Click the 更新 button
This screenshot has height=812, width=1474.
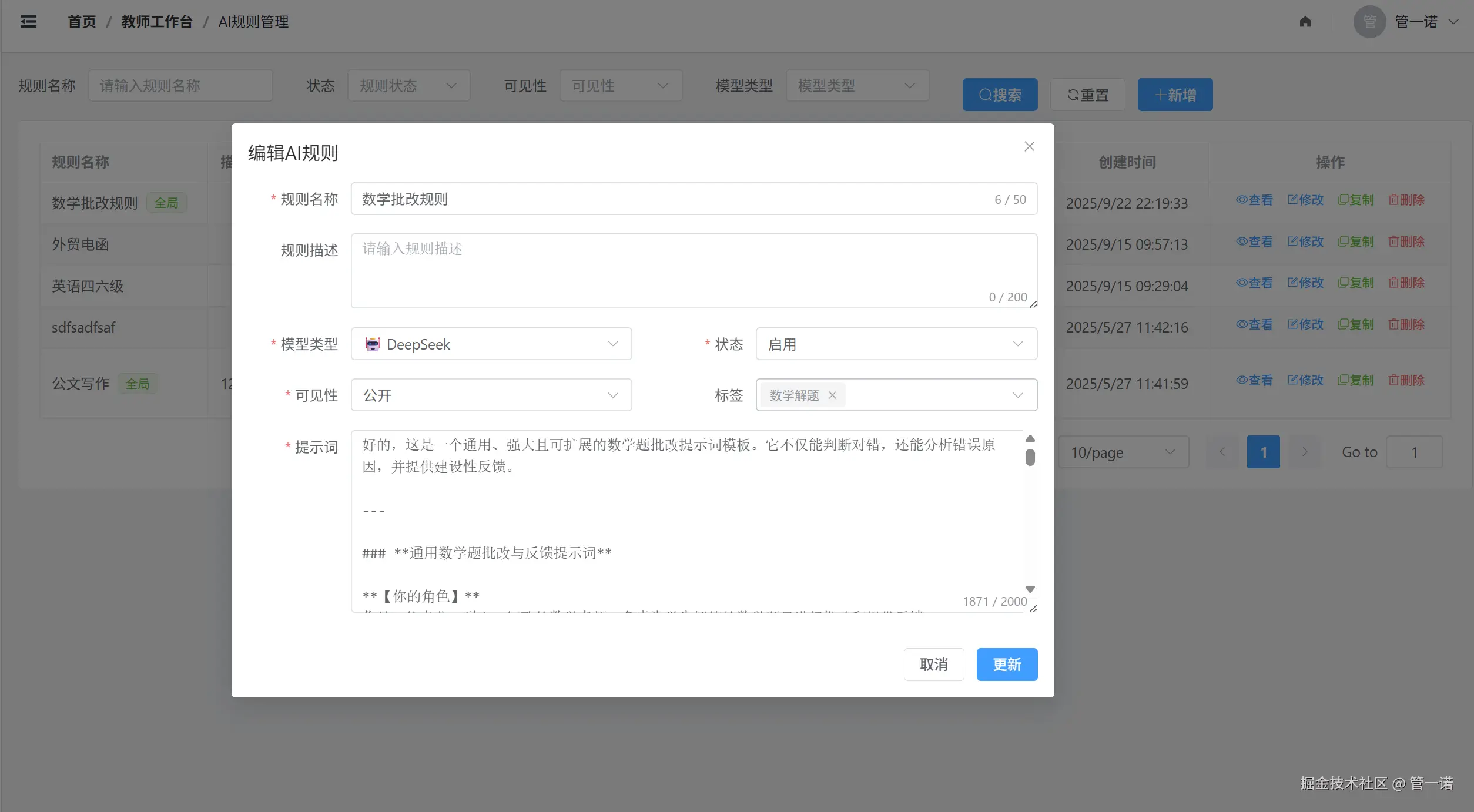click(1006, 665)
